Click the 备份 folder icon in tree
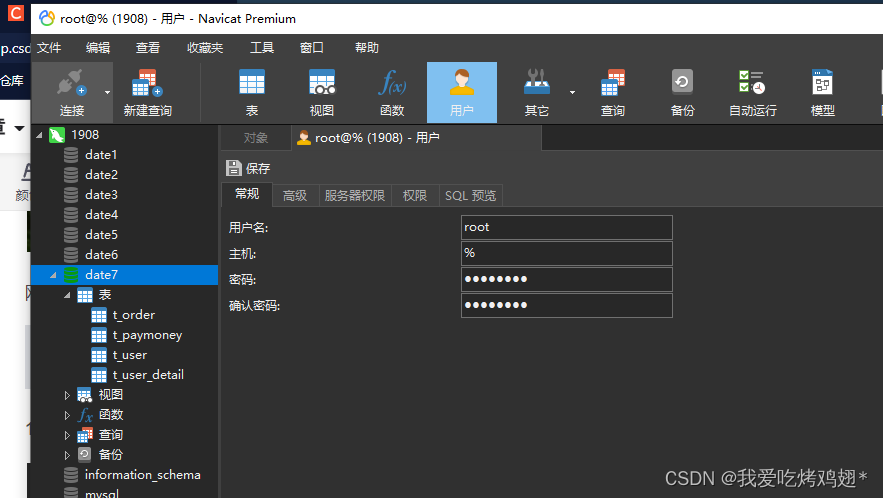 tap(84, 455)
